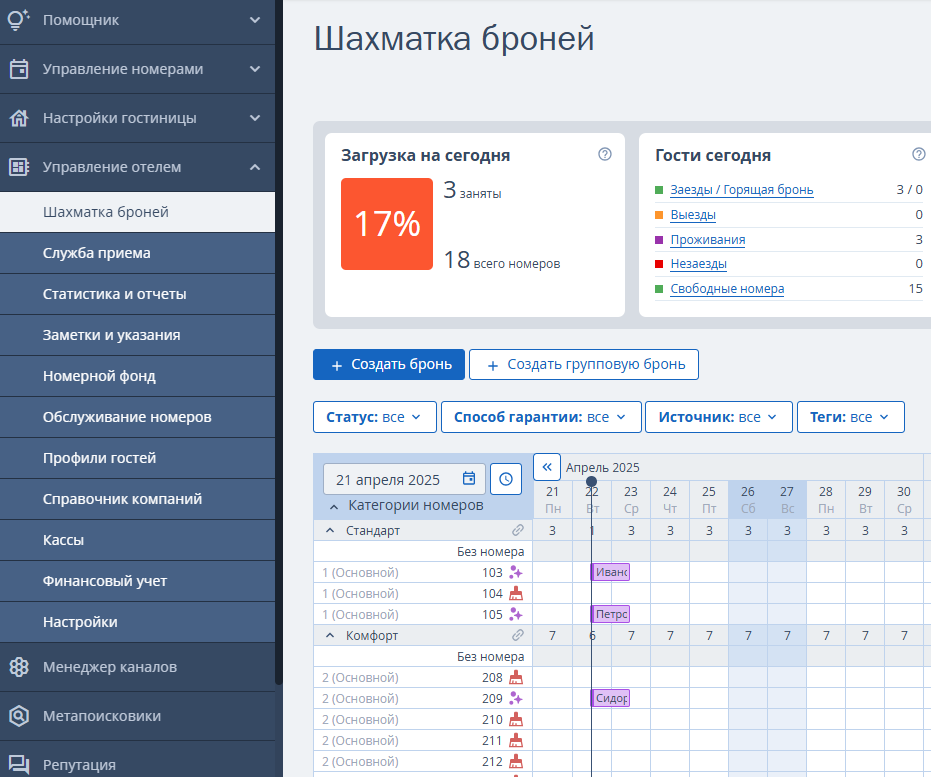
Task: Click the link icon in Стандарт row
Action: [518, 530]
